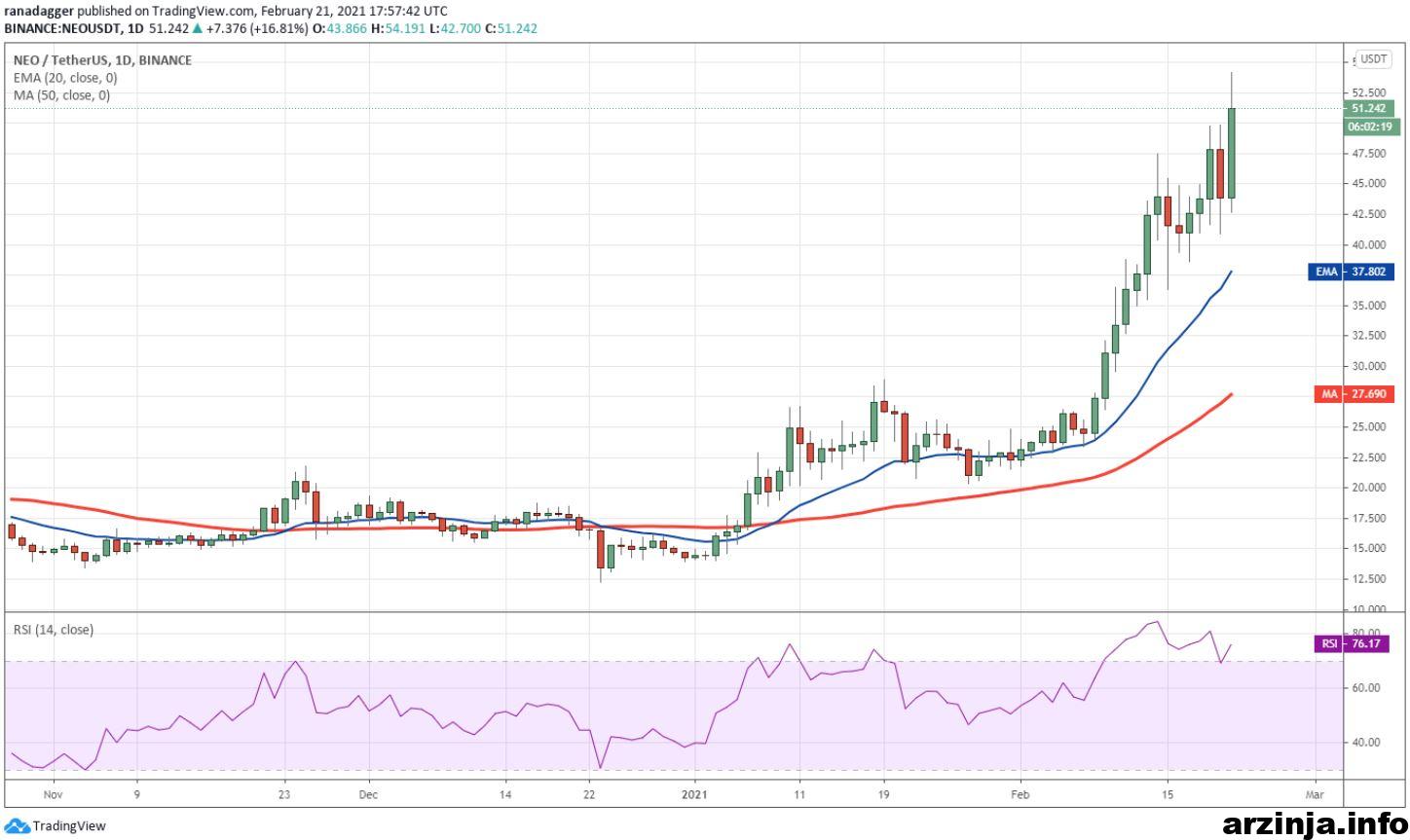Click the EMA (20, close, 0) indicator legend

point(65,78)
